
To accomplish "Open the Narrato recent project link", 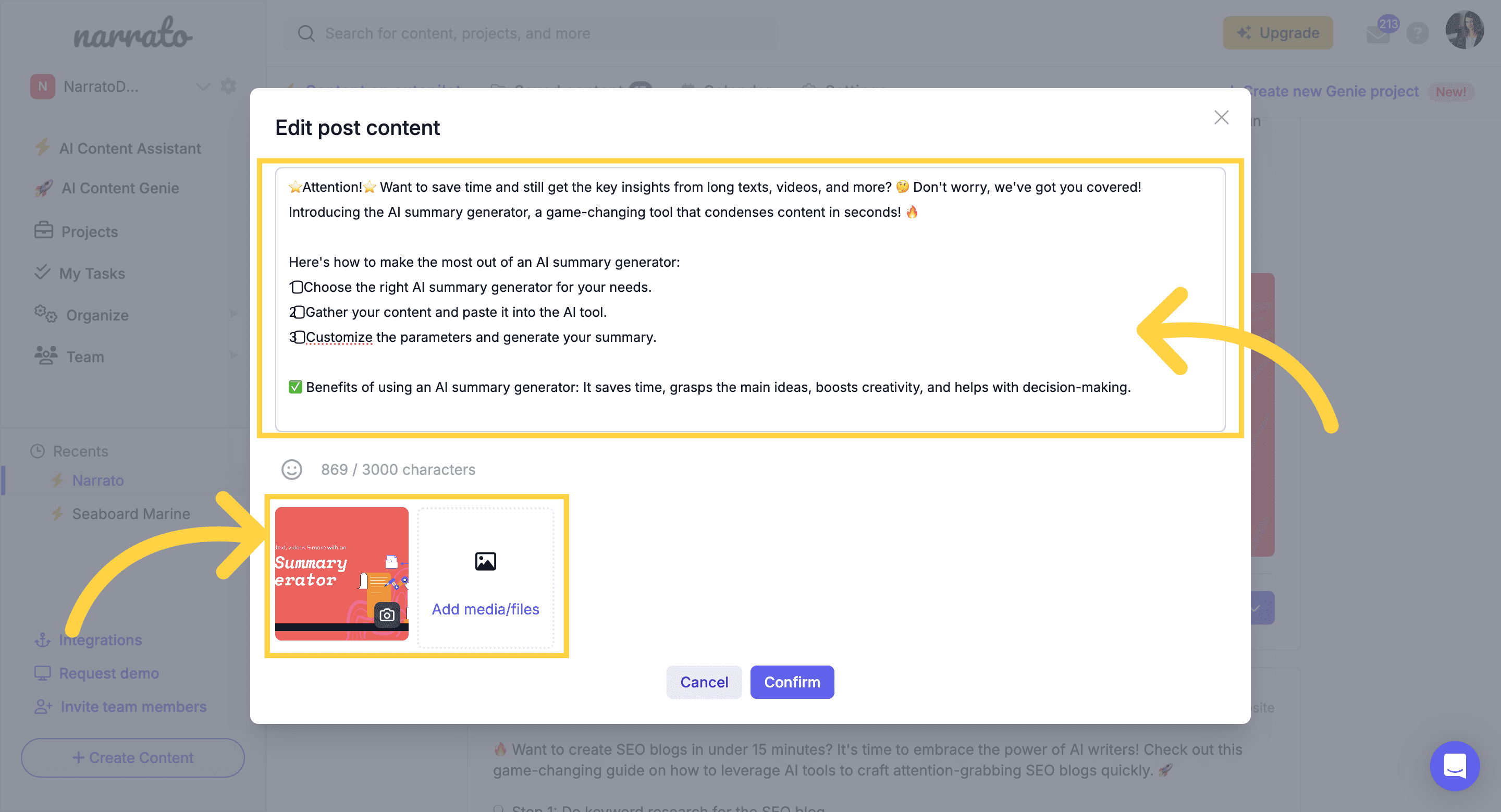I will (x=97, y=480).
